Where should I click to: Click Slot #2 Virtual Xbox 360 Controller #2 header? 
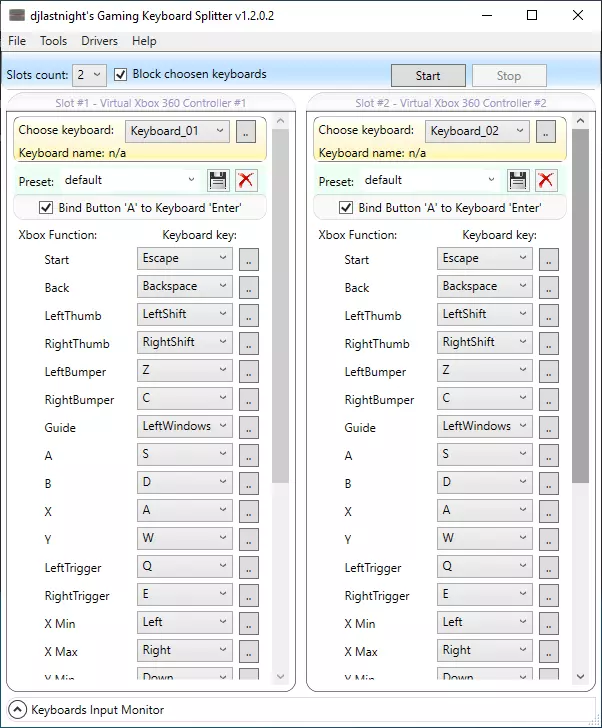pos(451,103)
